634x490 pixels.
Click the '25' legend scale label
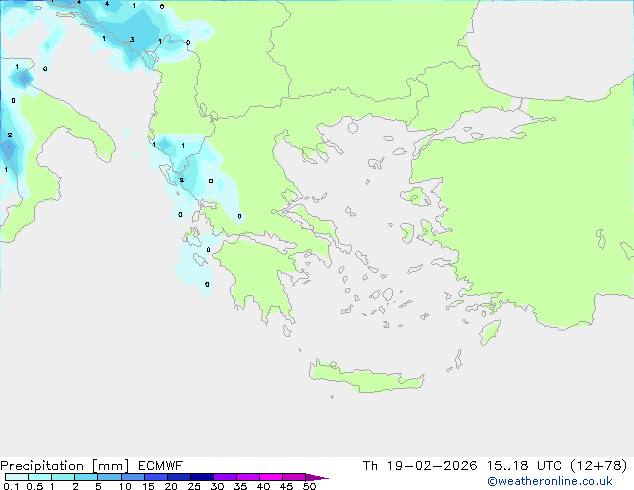(x=194, y=486)
